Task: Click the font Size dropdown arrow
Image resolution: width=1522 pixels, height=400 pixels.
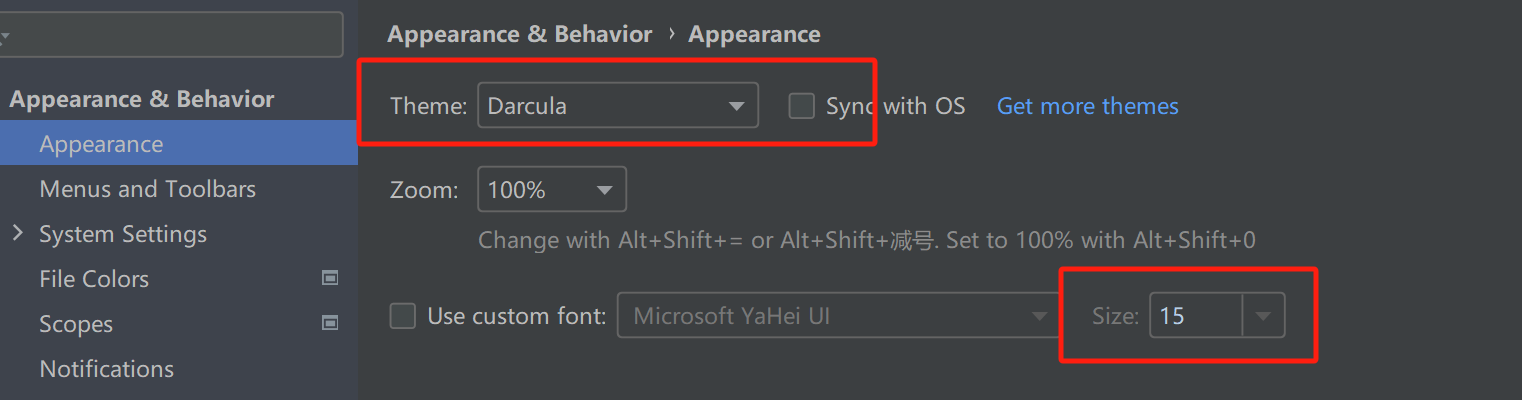Action: [x=1263, y=317]
